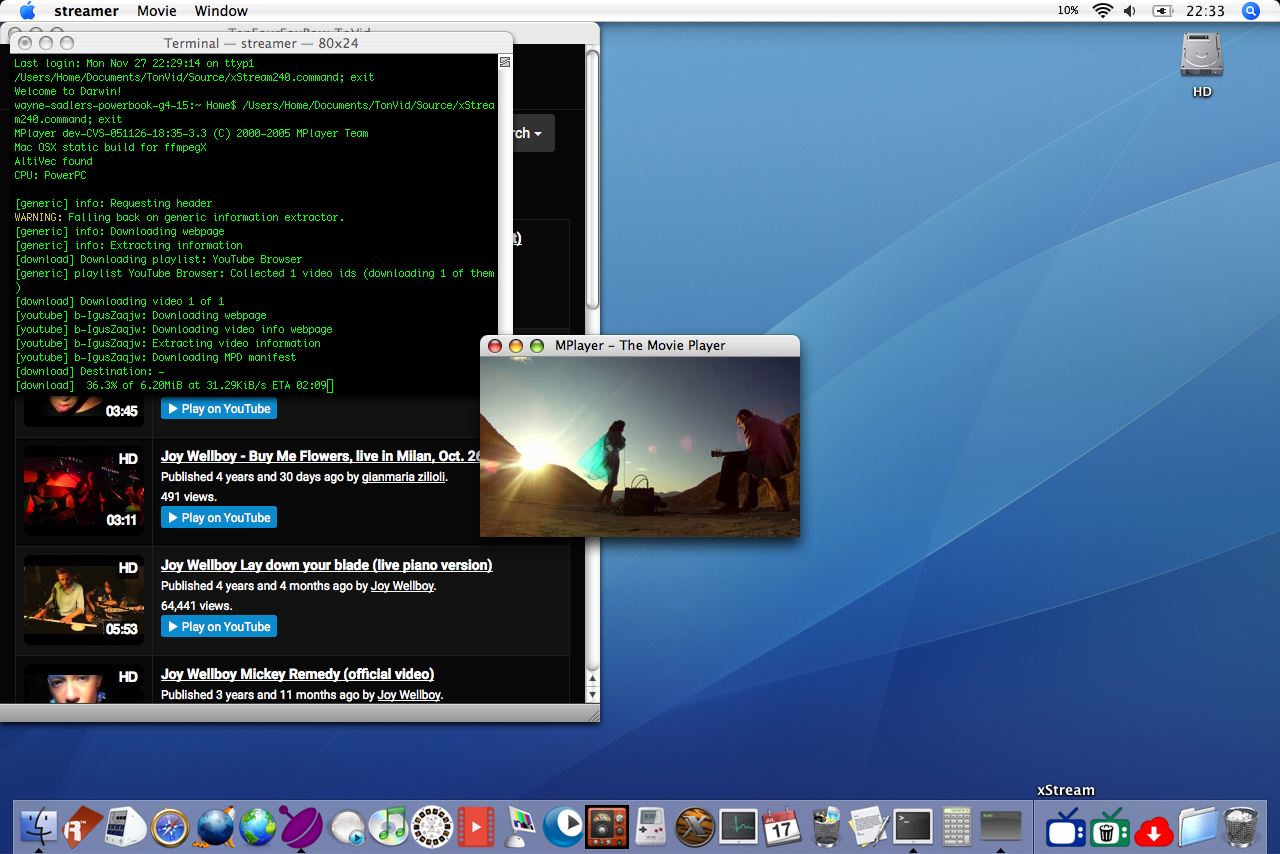Image resolution: width=1280 pixels, height=854 pixels.
Task: Open the X11 dock icon
Action: (694, 826)
